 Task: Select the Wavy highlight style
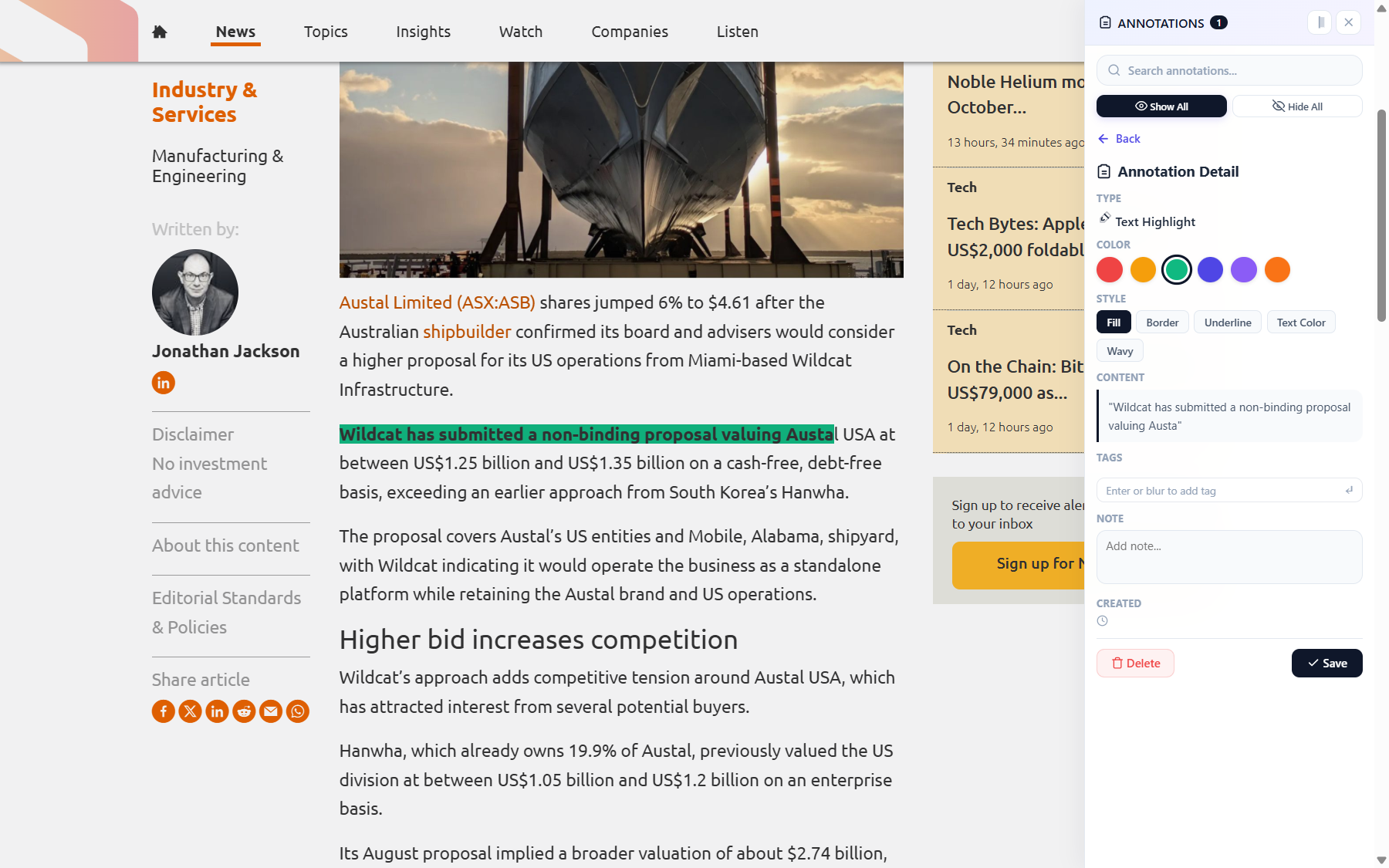pos(1120,351)
